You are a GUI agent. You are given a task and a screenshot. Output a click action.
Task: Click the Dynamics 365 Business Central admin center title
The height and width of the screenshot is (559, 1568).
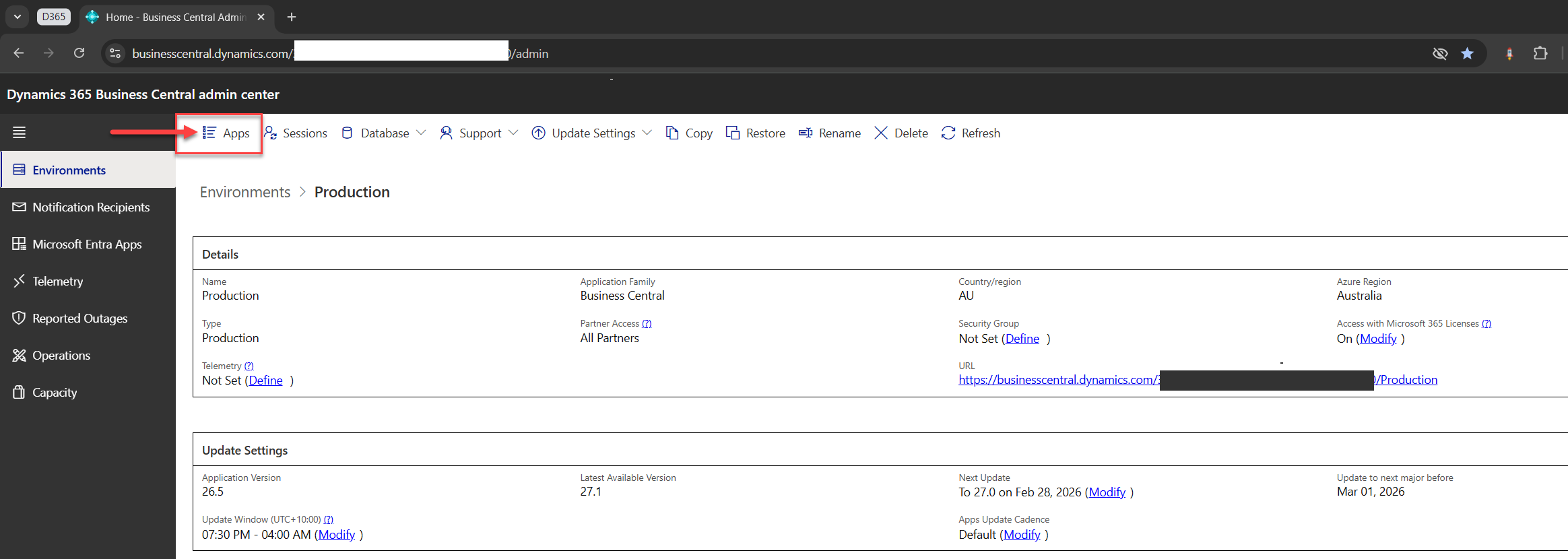(x=143, y=94)
